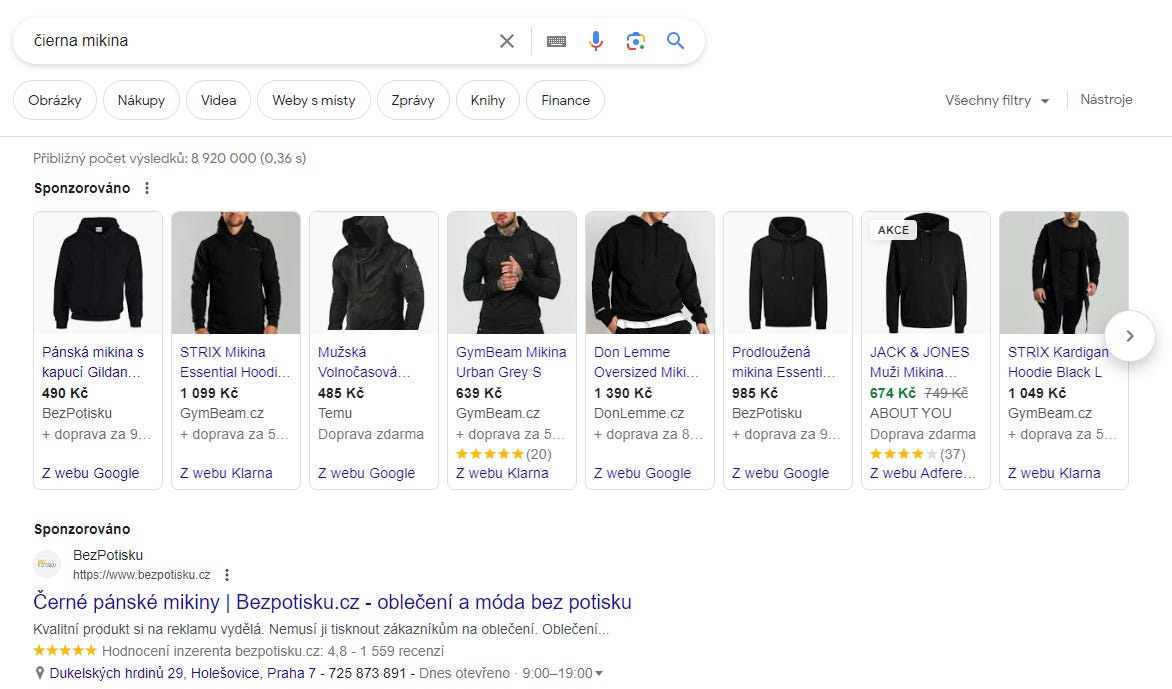Image resolution: width=1172 pixels, height=689 pixels.
Task: Switch to the Videa tab
Action: [x=218, y=100]
